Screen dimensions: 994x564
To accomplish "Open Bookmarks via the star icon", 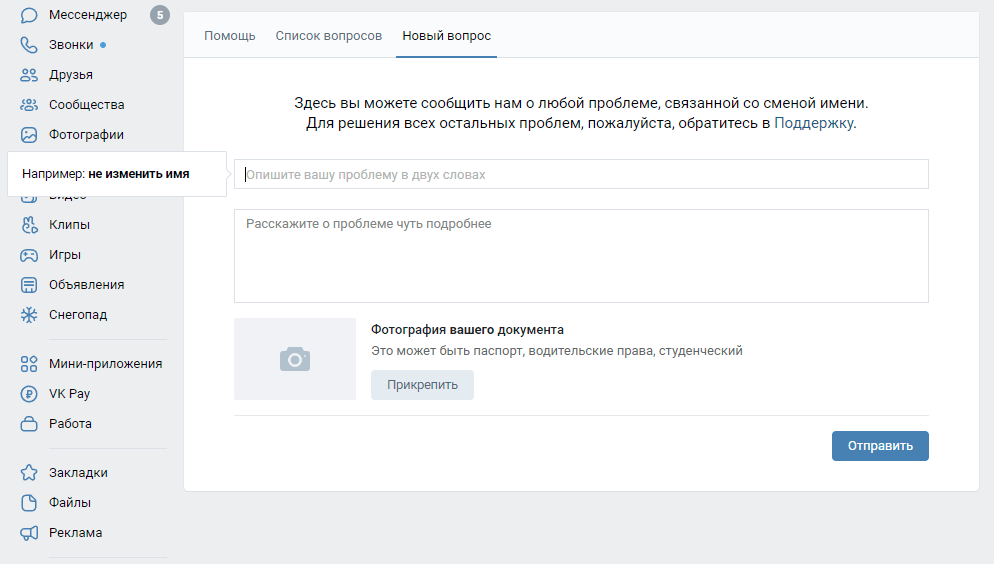I will coord(29,473).
